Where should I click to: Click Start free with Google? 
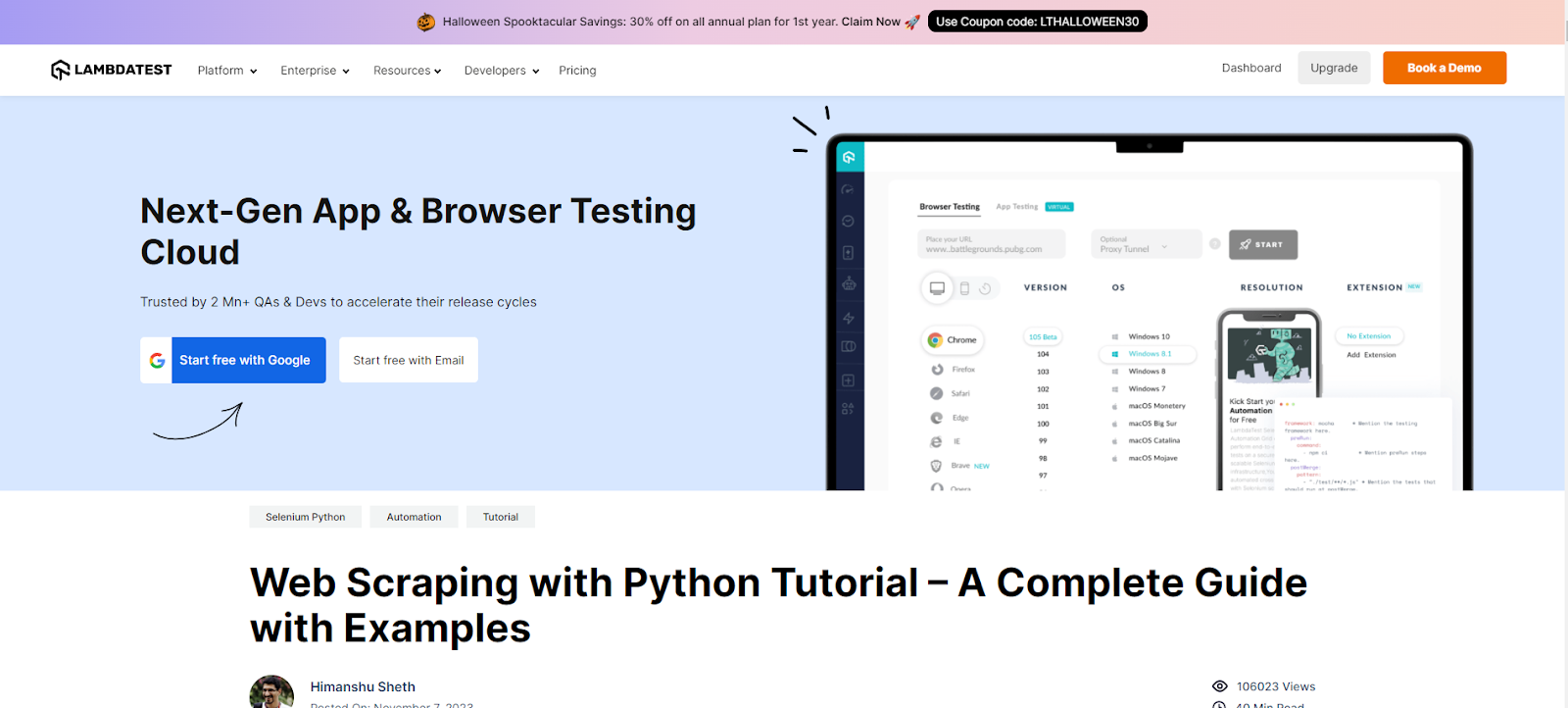[x=233, y=361]
